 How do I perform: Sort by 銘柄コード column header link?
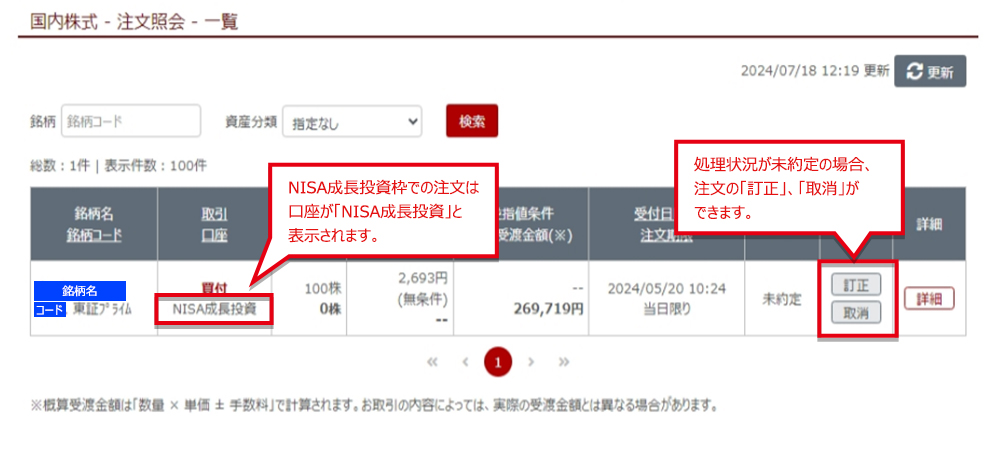point(93,235)
